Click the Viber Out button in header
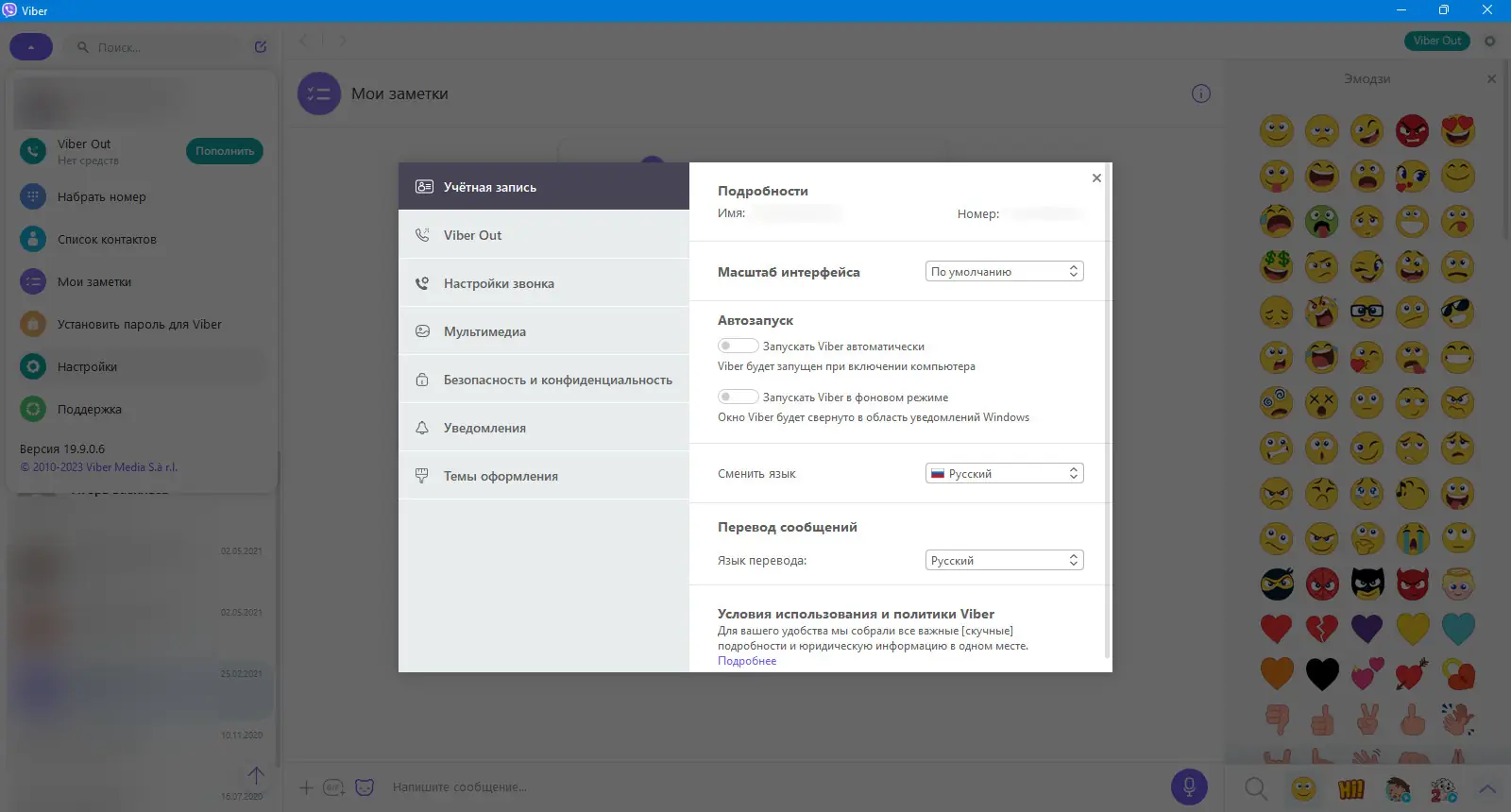The width and height of the screenshot is (1511, 812). coord(1436,41)
